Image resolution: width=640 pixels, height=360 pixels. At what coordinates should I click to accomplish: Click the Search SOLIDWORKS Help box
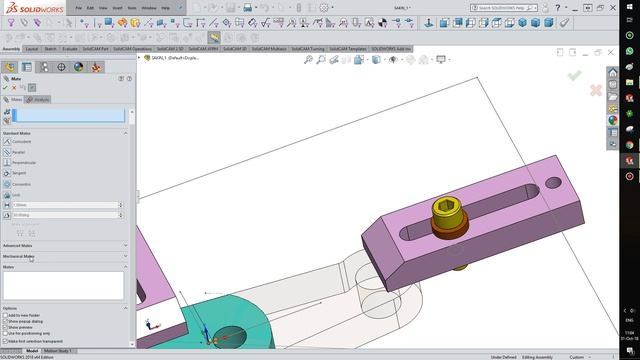[504, 8]
